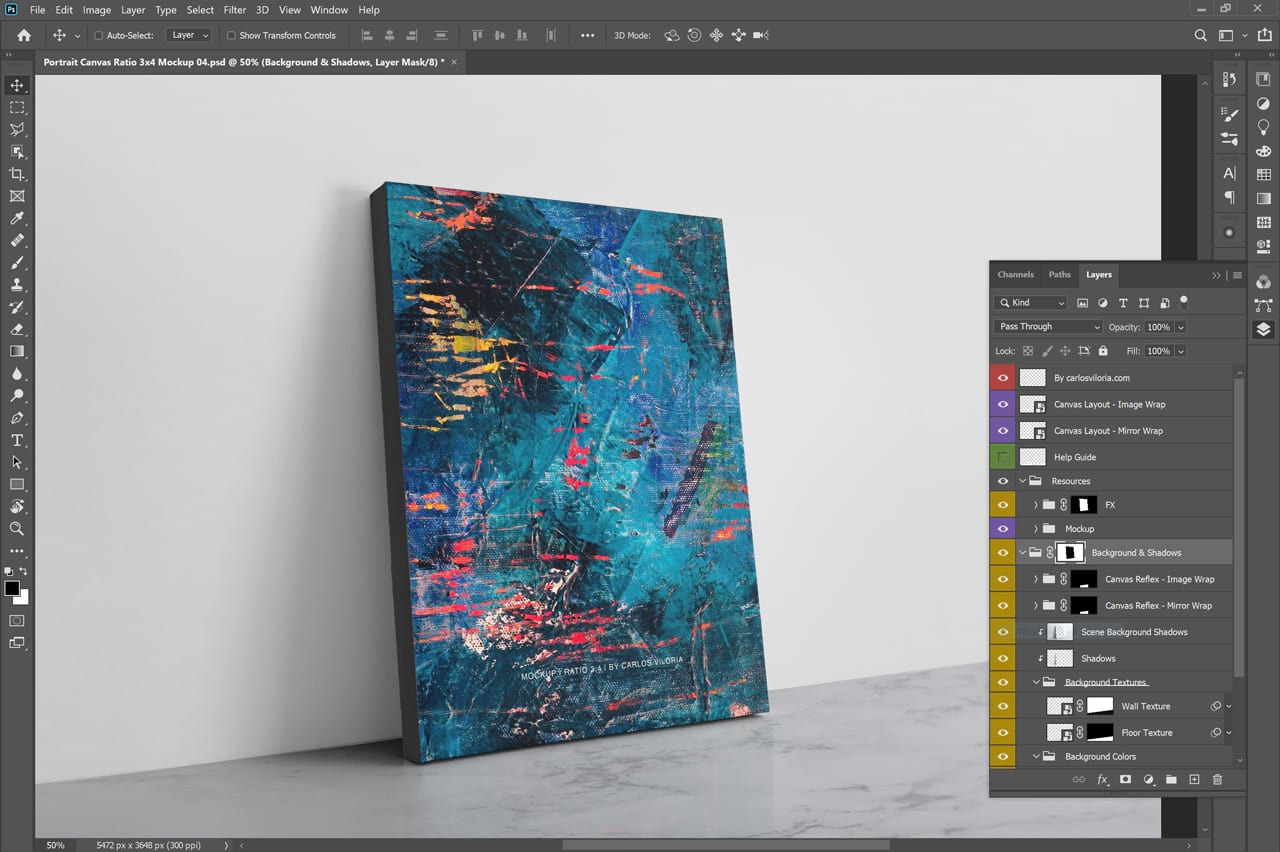Click Create new layer icon
This screenshot has height=852, width=1280.
1194,779
